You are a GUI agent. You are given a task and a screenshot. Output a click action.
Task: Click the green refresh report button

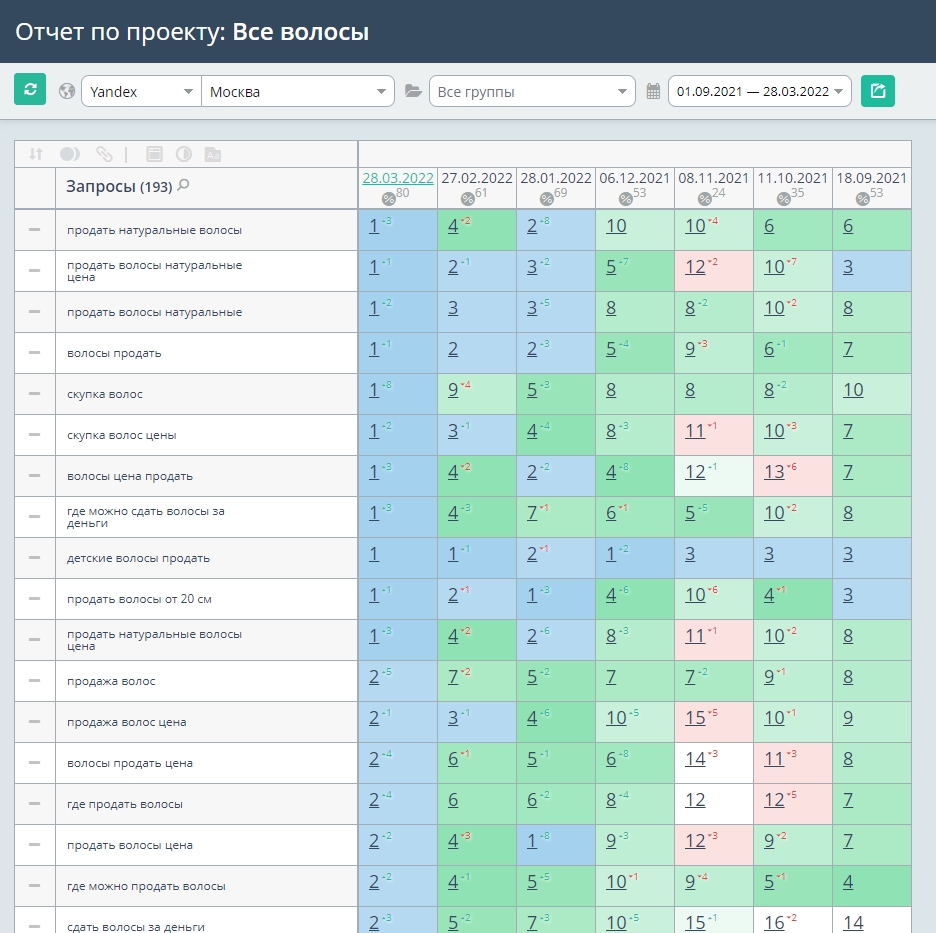[x=30, y=90]
